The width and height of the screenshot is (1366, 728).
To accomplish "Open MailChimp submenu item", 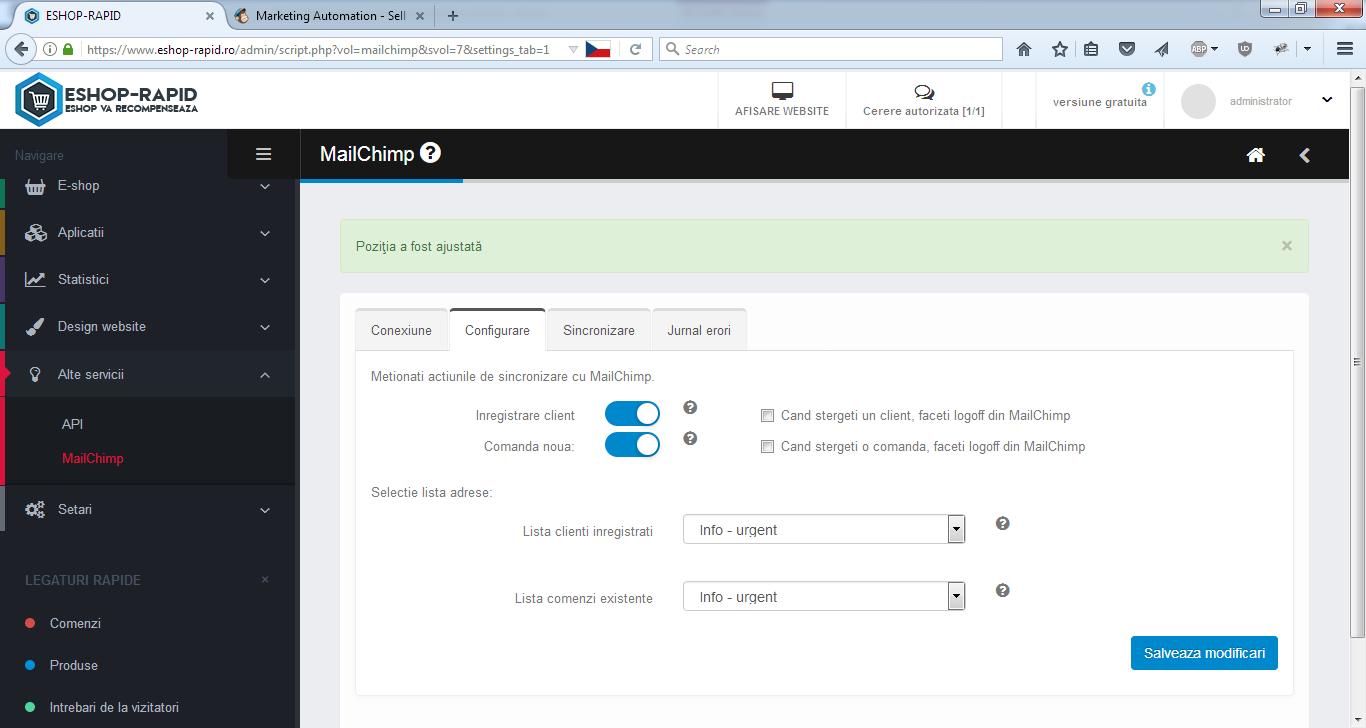I will coord(93,459).
